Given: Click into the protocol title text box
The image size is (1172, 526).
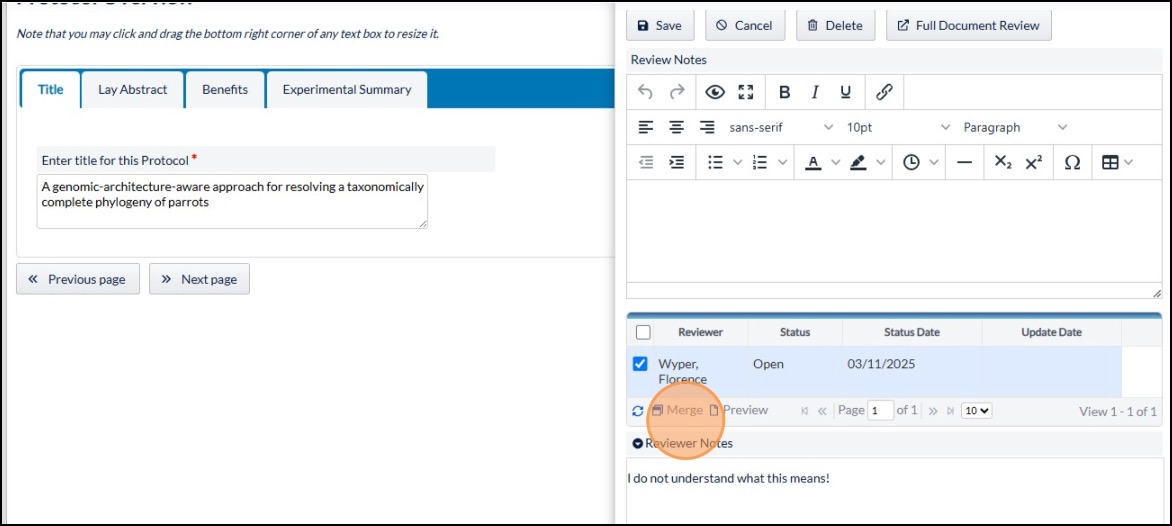Looking at the screenshot, I should [x=232, y=201].
